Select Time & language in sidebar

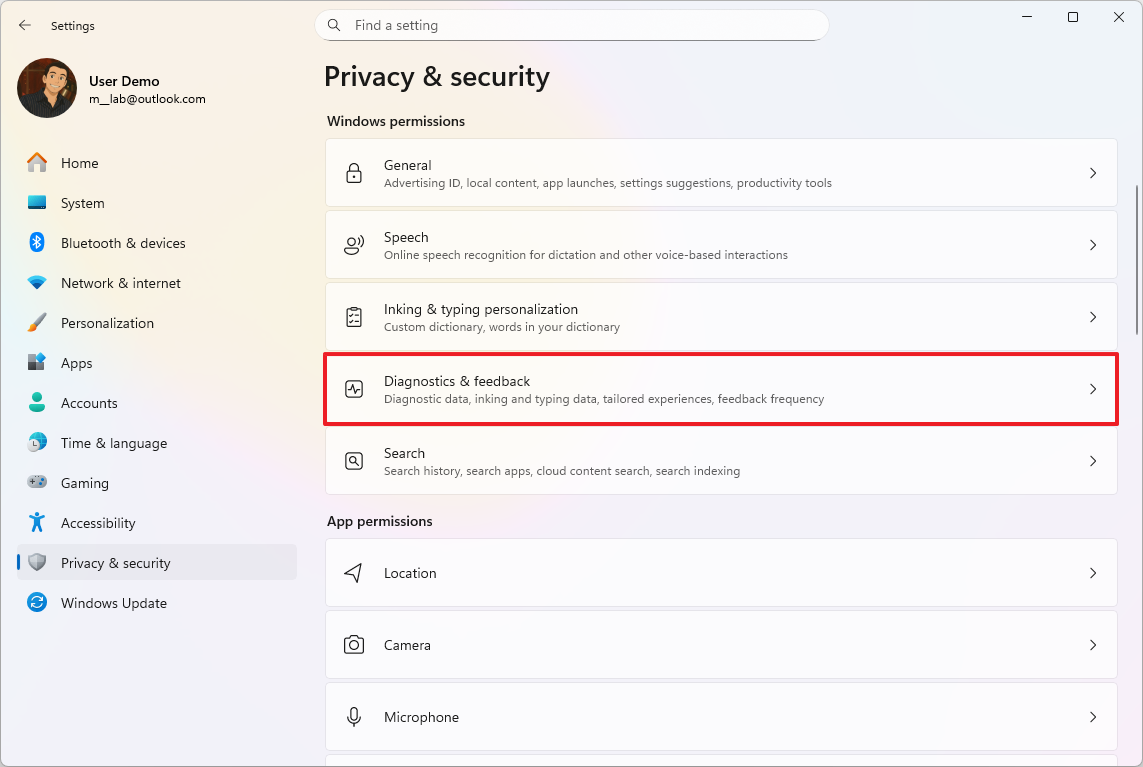[113, 443]
